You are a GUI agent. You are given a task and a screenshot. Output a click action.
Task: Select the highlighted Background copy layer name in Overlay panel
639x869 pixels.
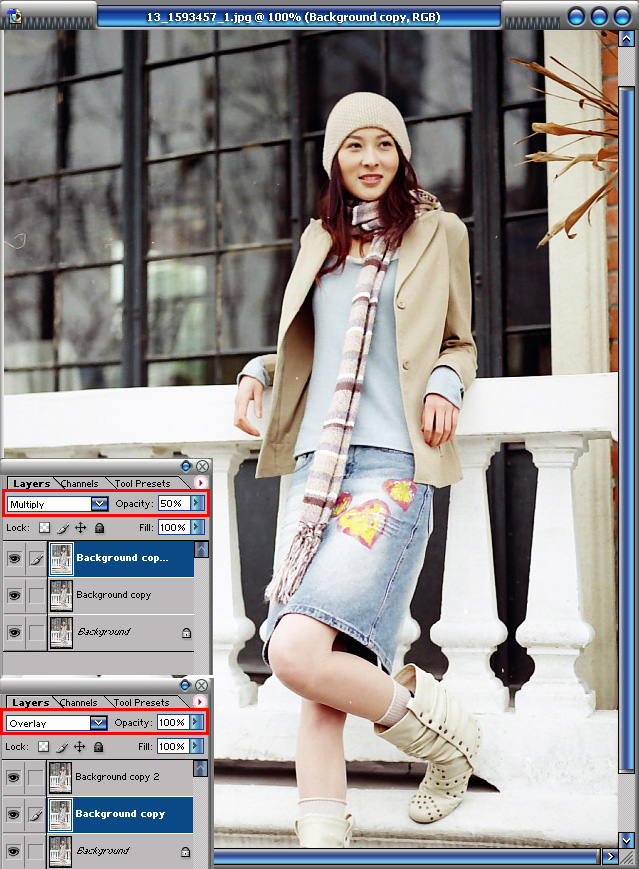(x=120, y=814)
